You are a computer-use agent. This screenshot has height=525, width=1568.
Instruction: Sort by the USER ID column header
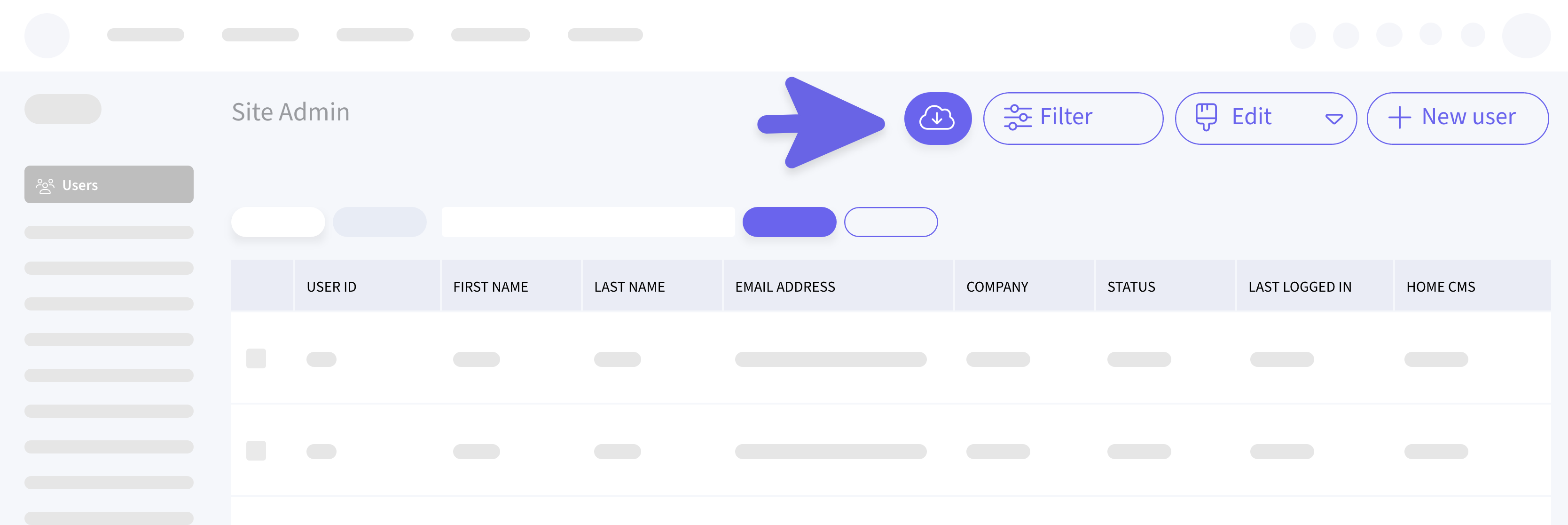click(x=332, y=287)
